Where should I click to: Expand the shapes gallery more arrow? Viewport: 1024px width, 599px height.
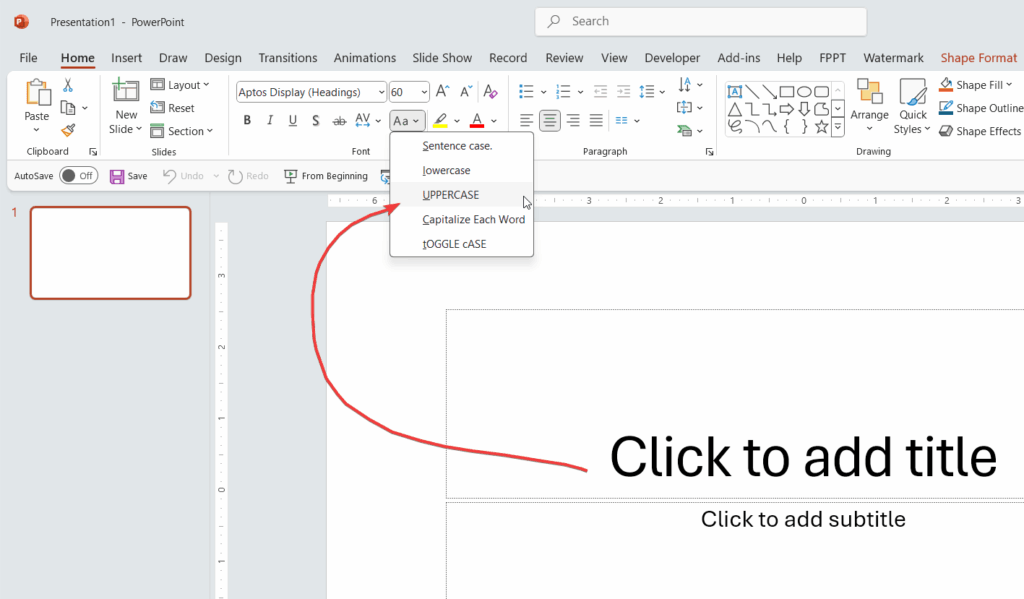(x=838, y=127)
